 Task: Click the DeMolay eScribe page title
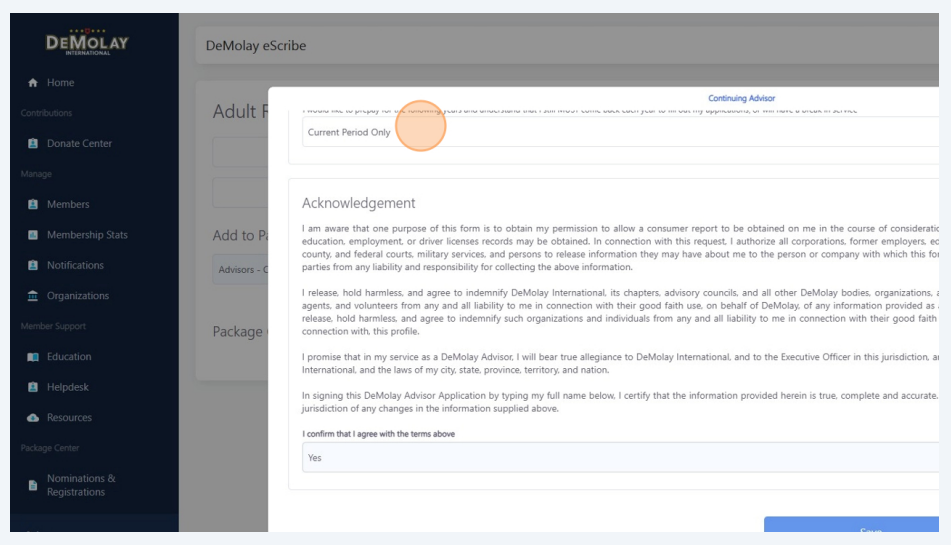(x=256, y=45)
